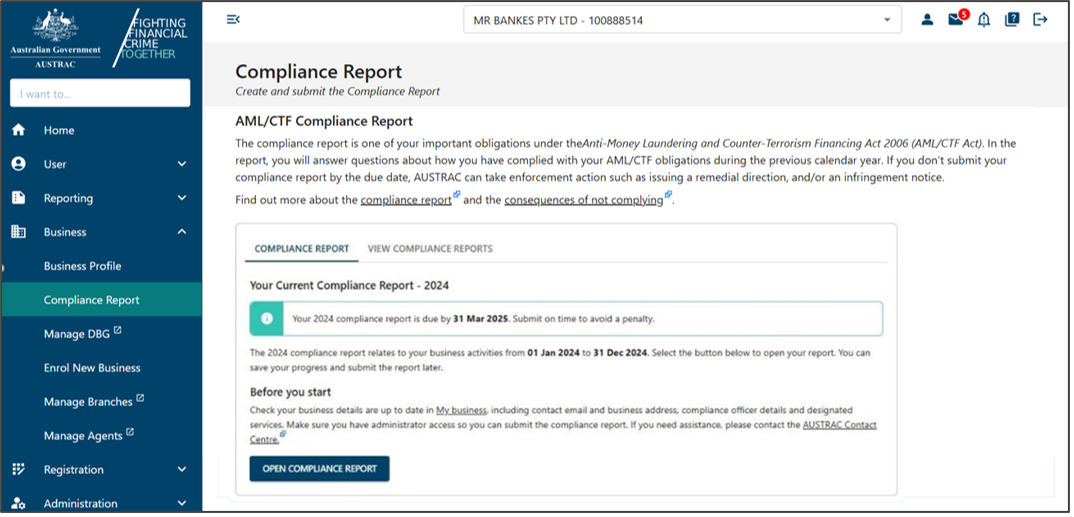The height and width of the screenshot is (517, 1074).
Task: Click the 'I want to...' search field
Action: (100, 93)
